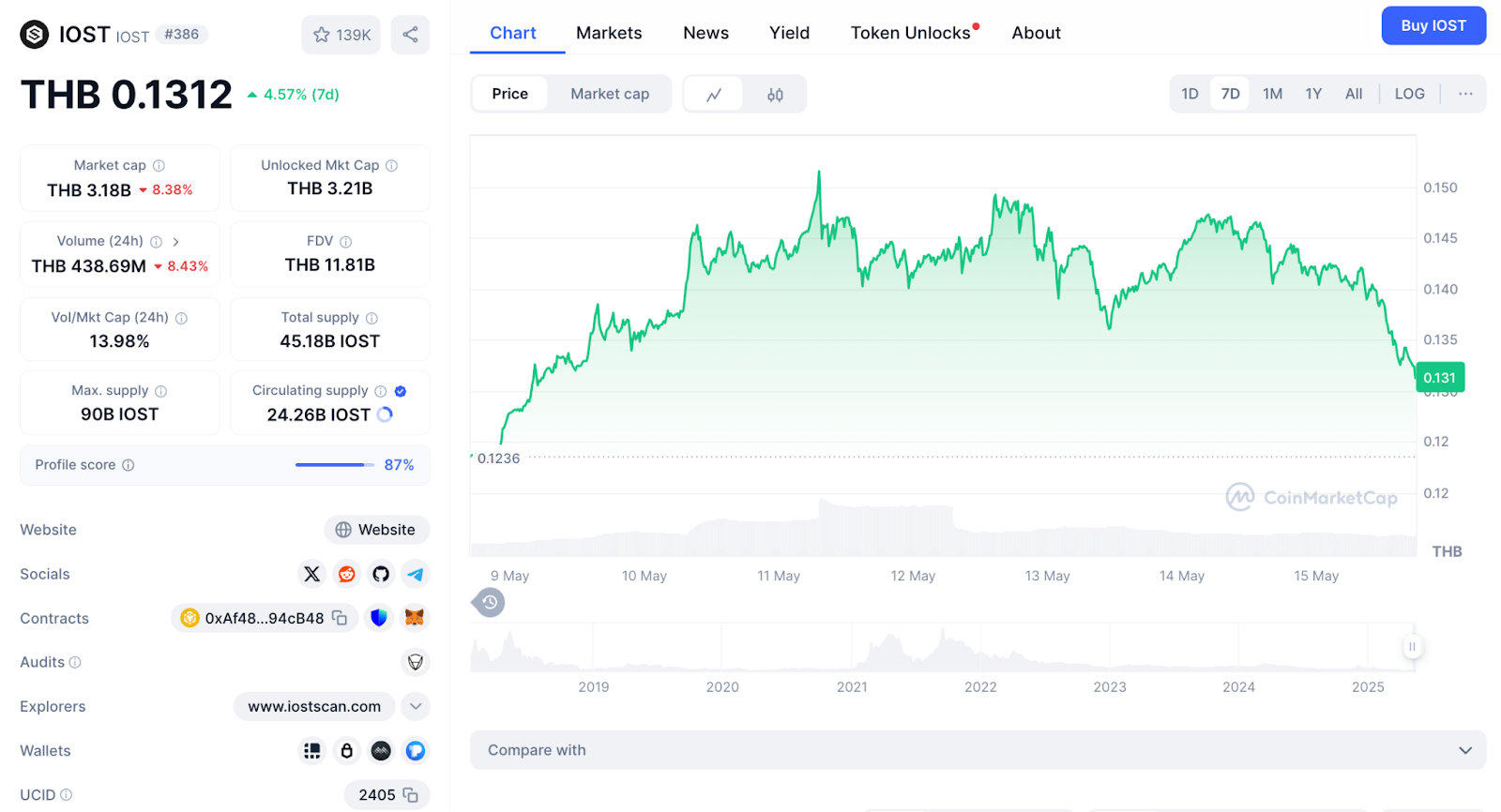Toggle LOG scale on chart

pyautogui.click(x=1409, y=94)
